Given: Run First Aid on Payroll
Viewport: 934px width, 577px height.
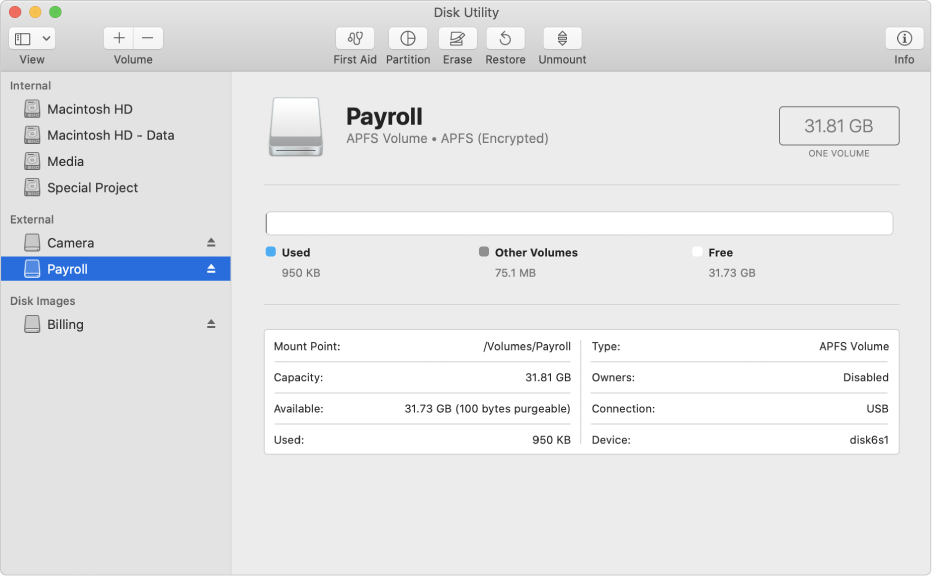Looking at the screenshot, I should coord(355,39).
